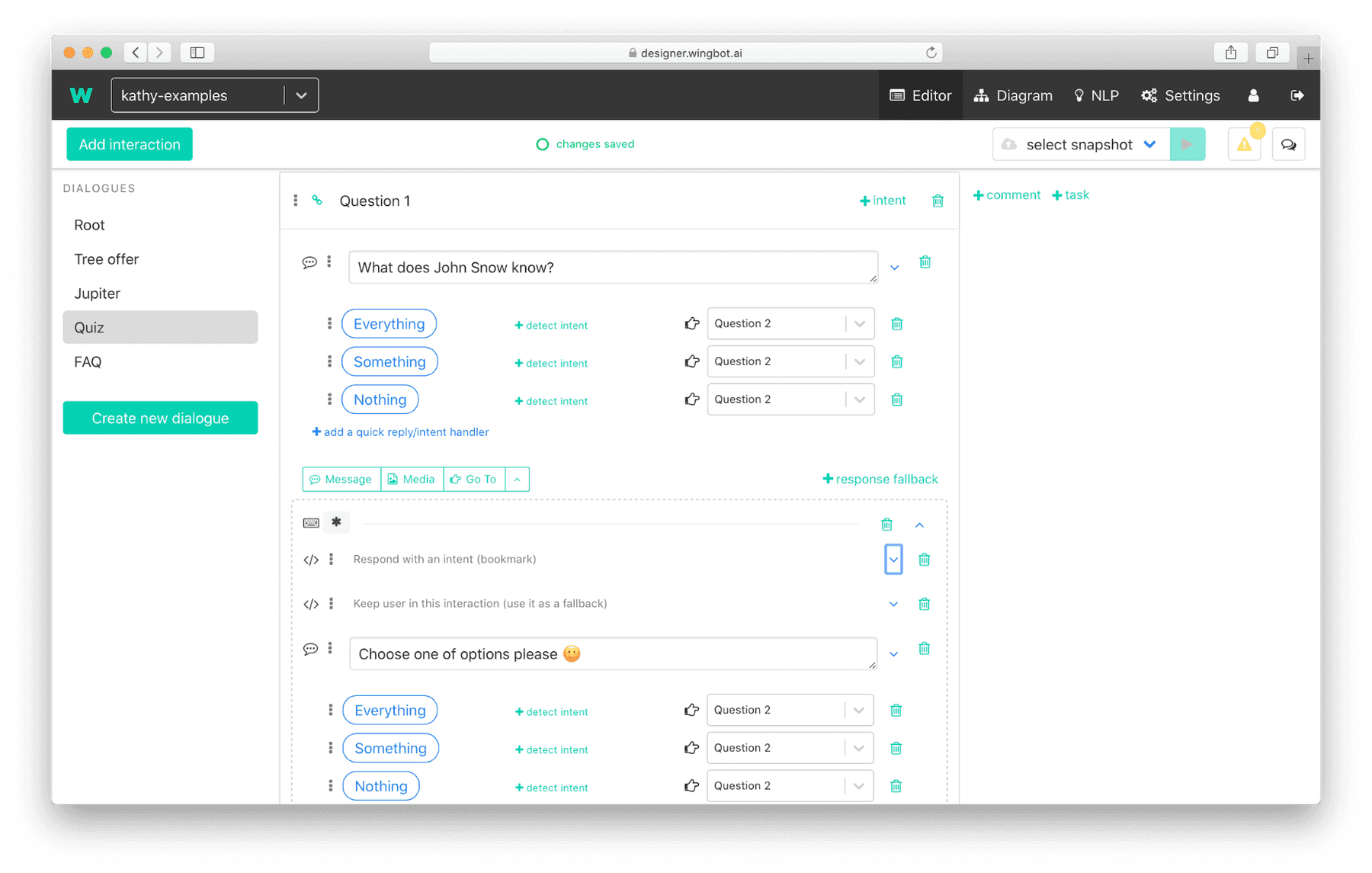Click the yellow warning notifications icon

tap(1243, 143)
